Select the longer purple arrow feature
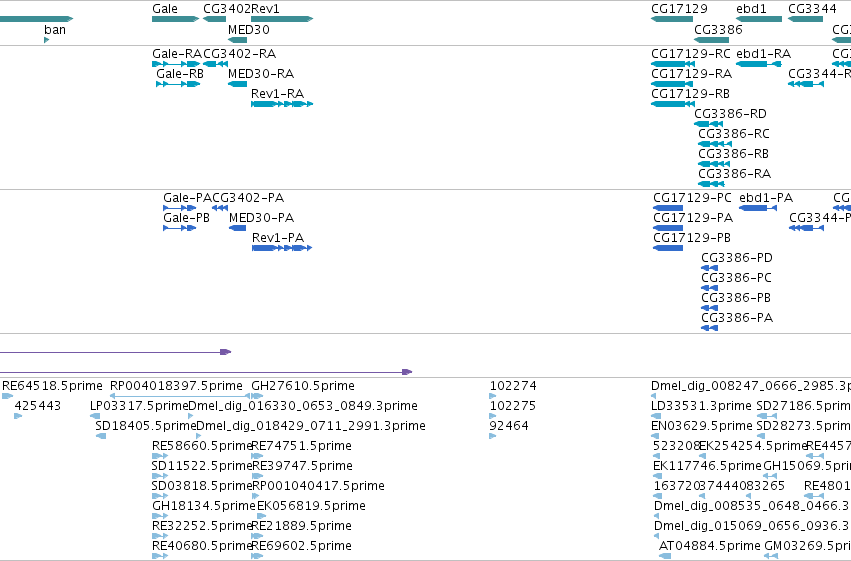The height and width of the screenshot is (561, 851). pyautogui.click(x=206, y=372)
